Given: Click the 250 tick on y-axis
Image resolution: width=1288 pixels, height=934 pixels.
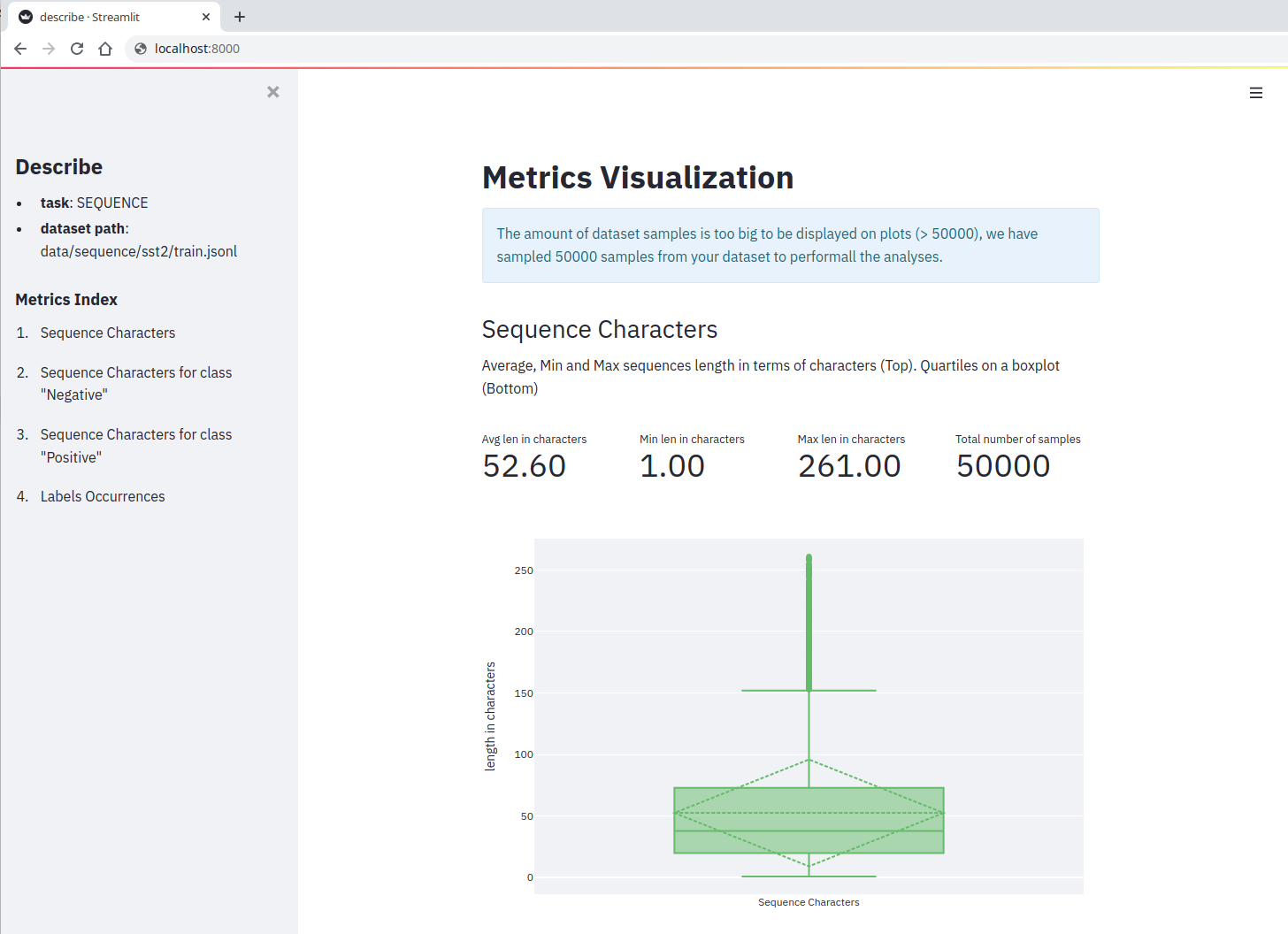Looking at the screenshot, I should [x=524, y=570].
